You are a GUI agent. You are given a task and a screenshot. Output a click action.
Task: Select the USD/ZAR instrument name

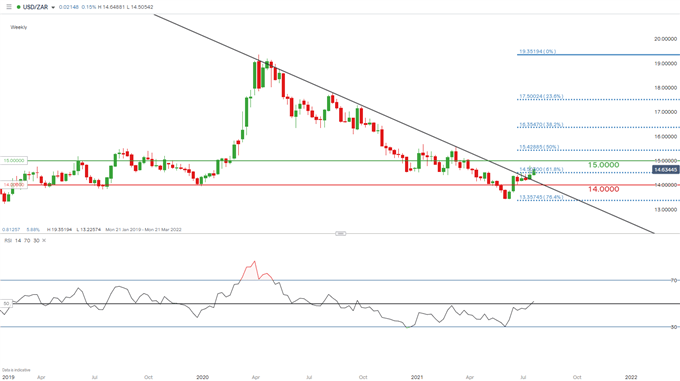pyautogui.click(x=36, y=7)
